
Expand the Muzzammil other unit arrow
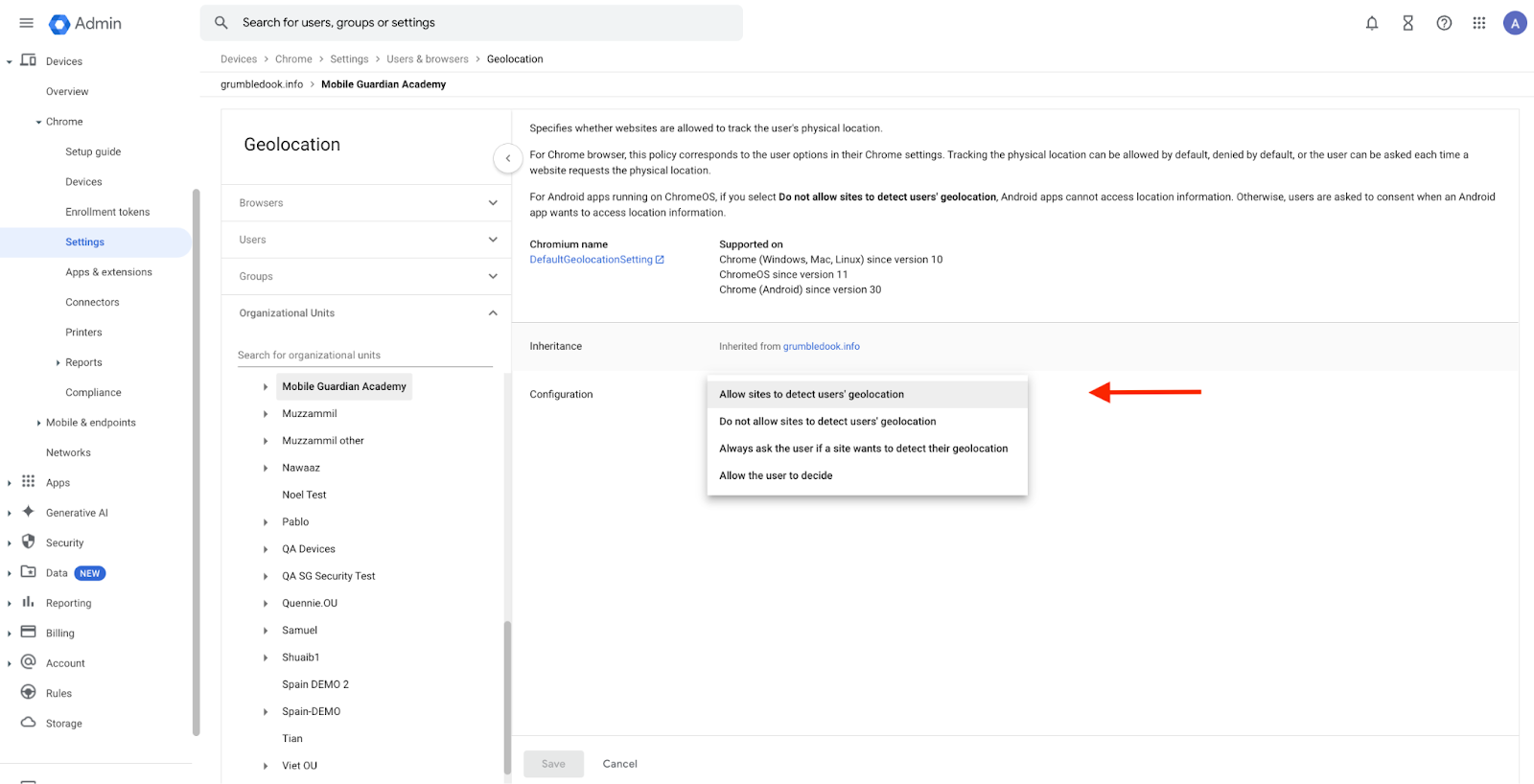[266, 441]
